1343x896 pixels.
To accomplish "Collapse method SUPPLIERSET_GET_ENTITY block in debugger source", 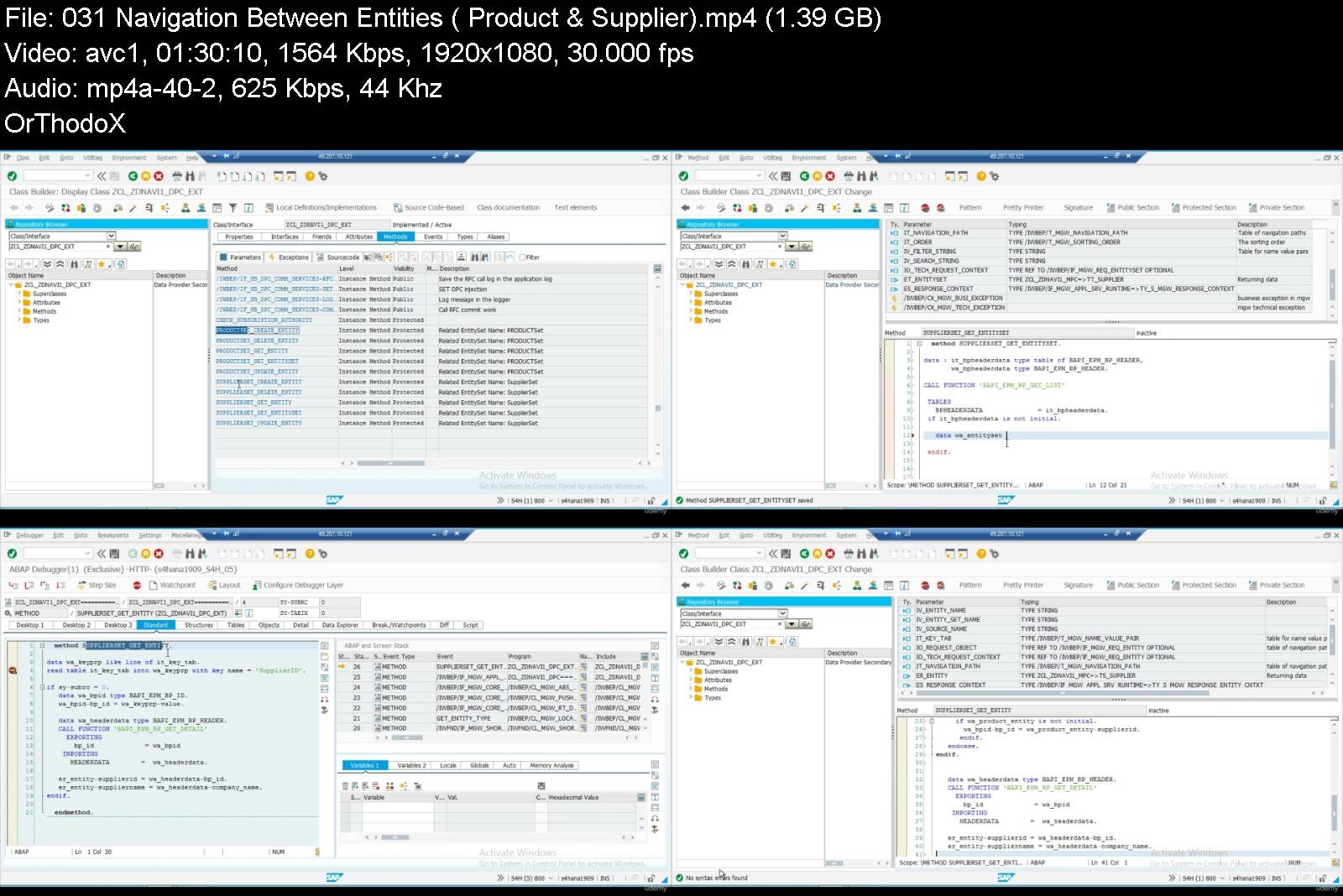I will click(x=42, y=646).
